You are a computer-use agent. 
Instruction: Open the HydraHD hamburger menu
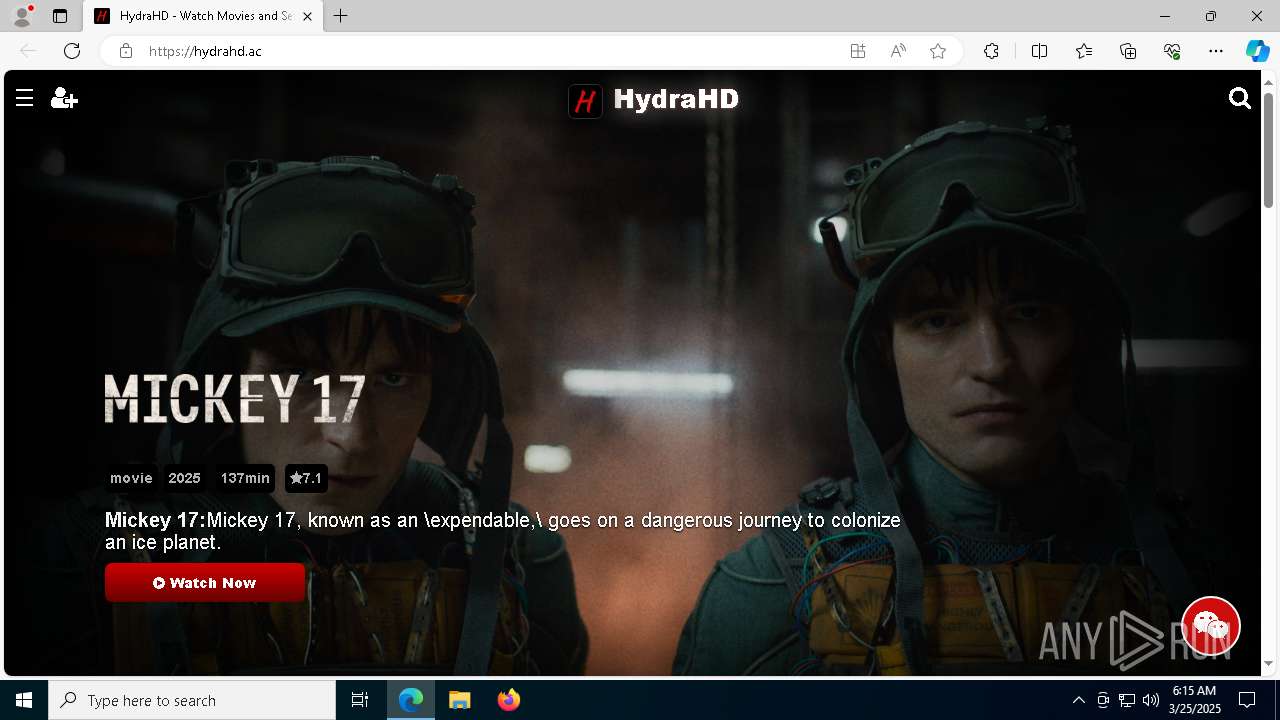click(x=25, y=98)
